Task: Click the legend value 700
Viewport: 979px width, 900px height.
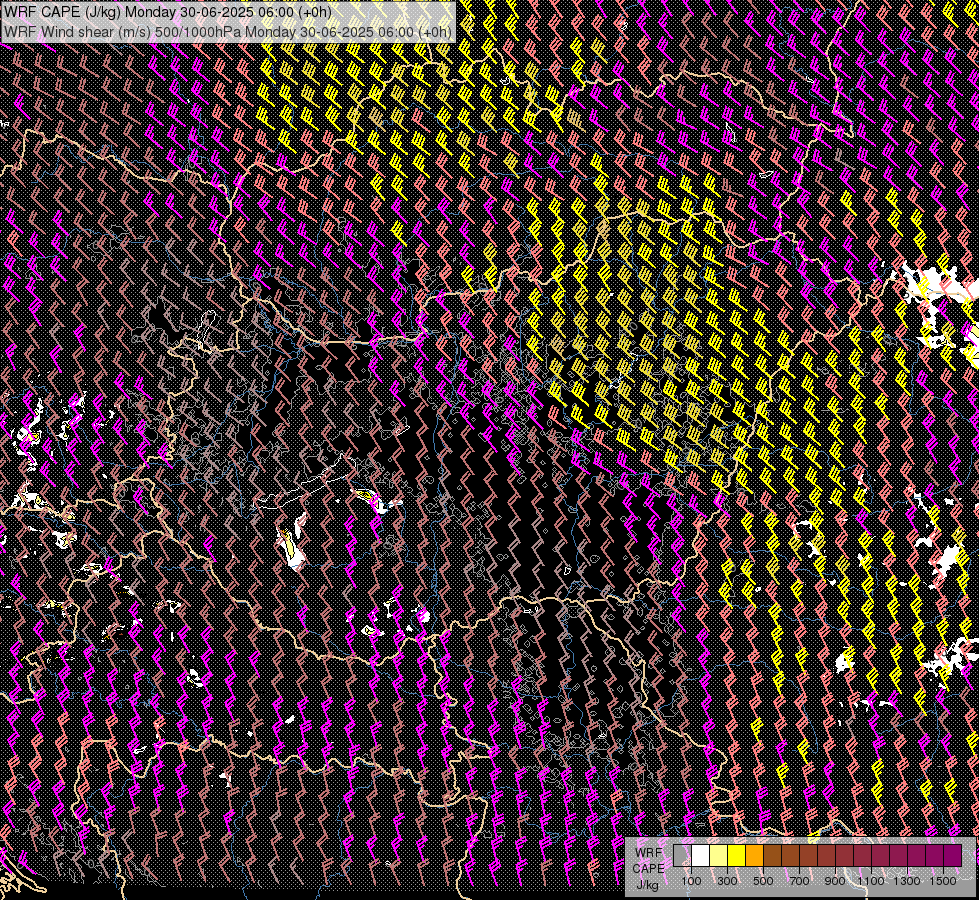Action: click(799, 881)
